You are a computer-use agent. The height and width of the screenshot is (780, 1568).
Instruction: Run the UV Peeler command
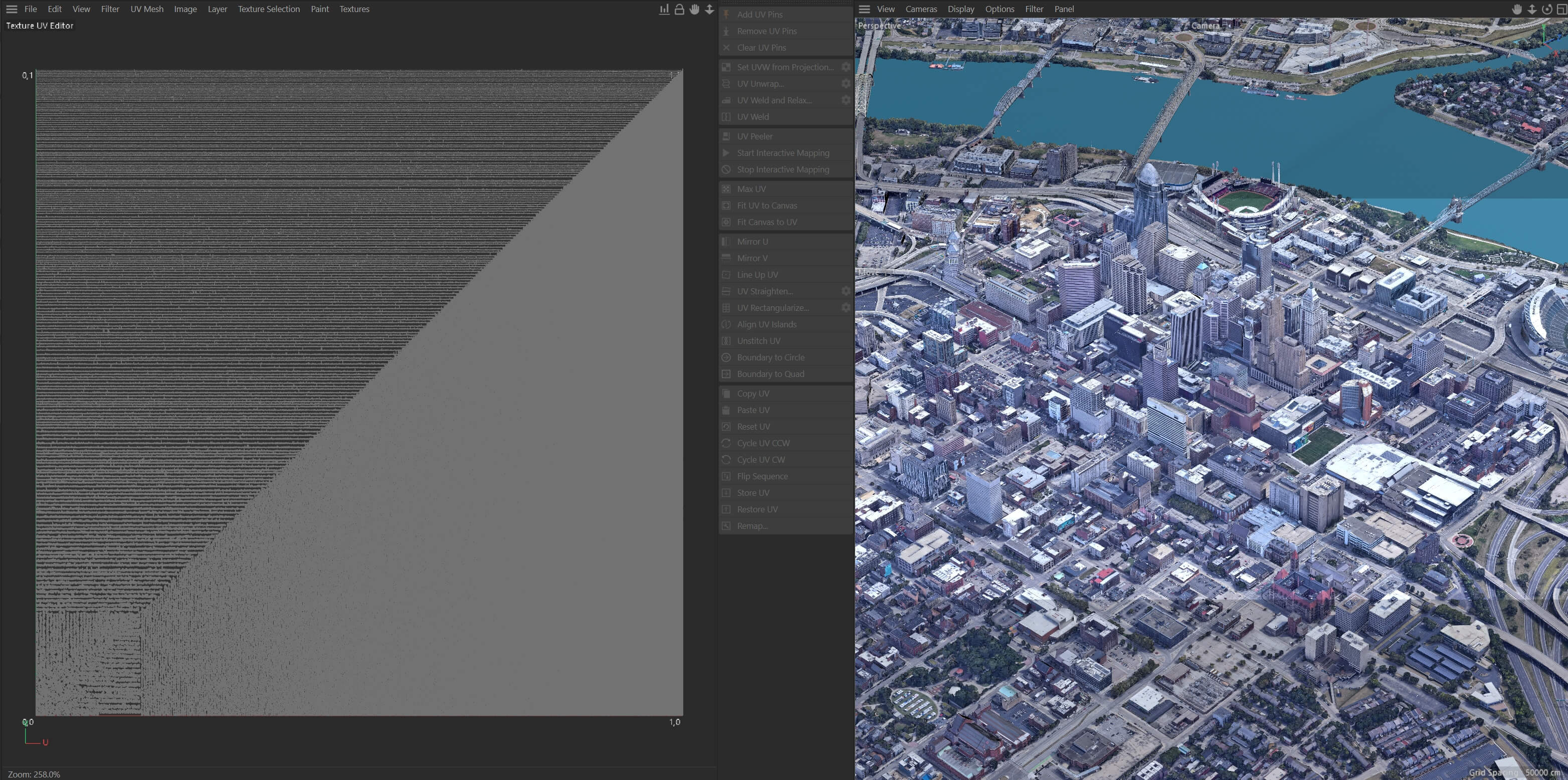tap(785, 136)
